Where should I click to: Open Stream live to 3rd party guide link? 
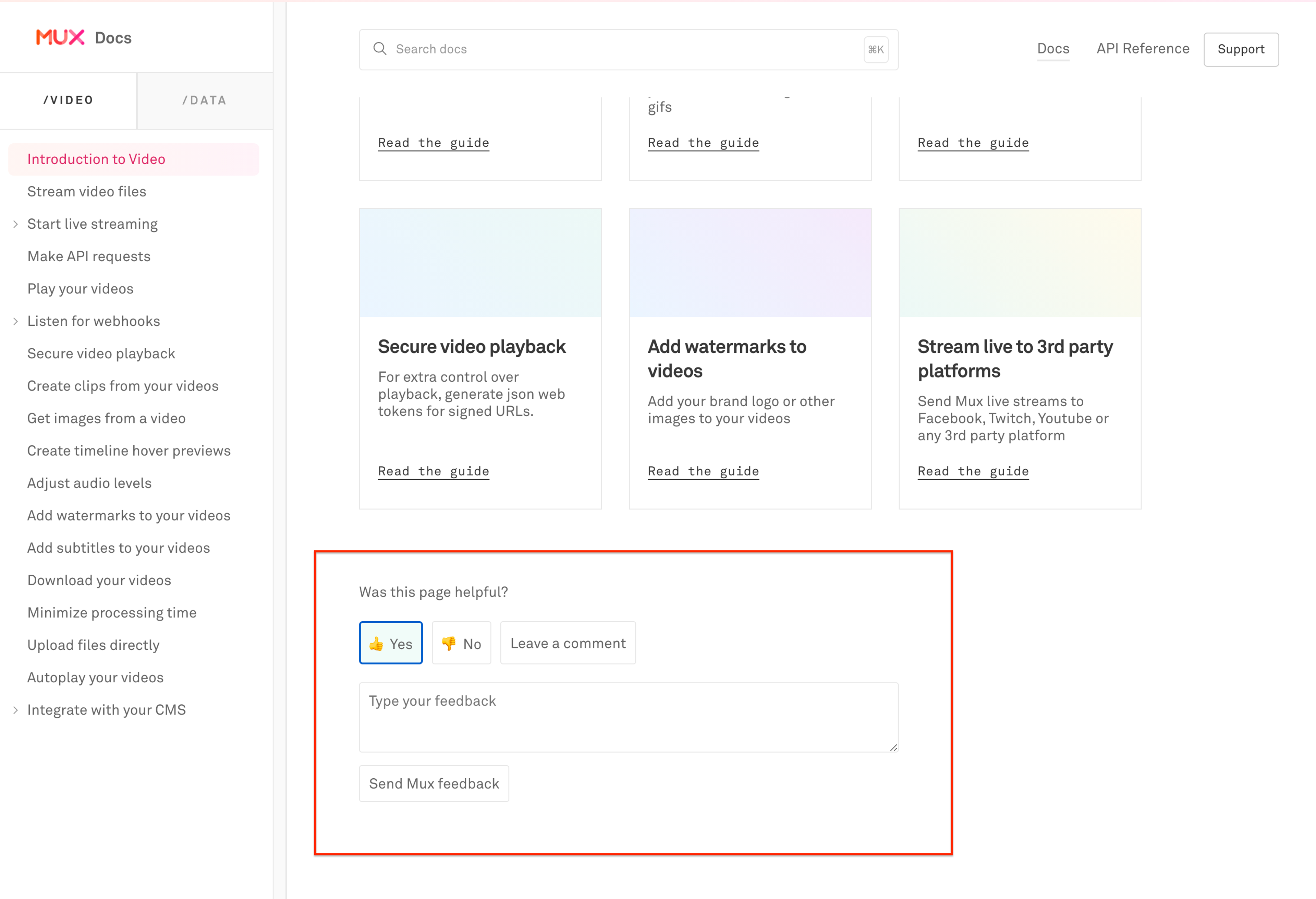pyautogui.click(x=972, y=471)
